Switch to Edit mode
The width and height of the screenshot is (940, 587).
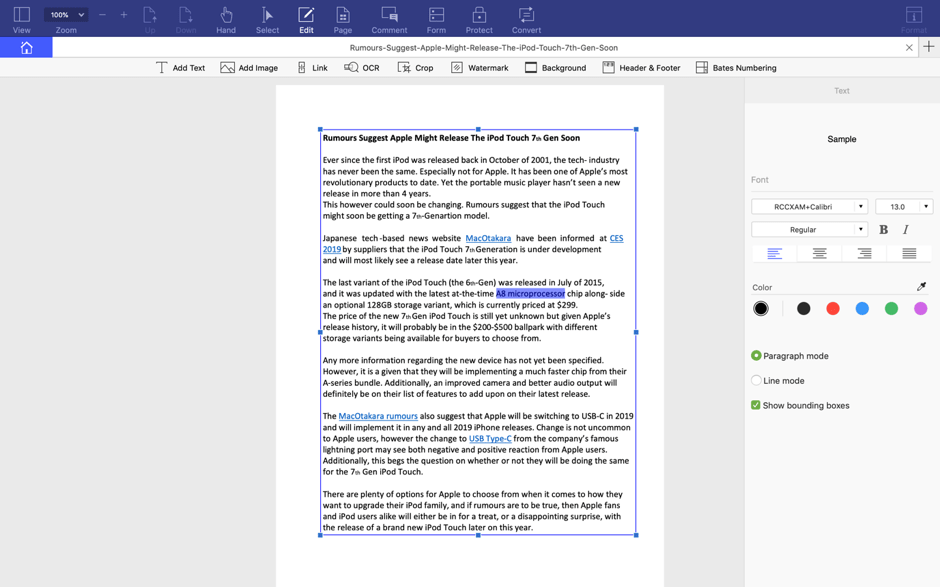point(306,19)
